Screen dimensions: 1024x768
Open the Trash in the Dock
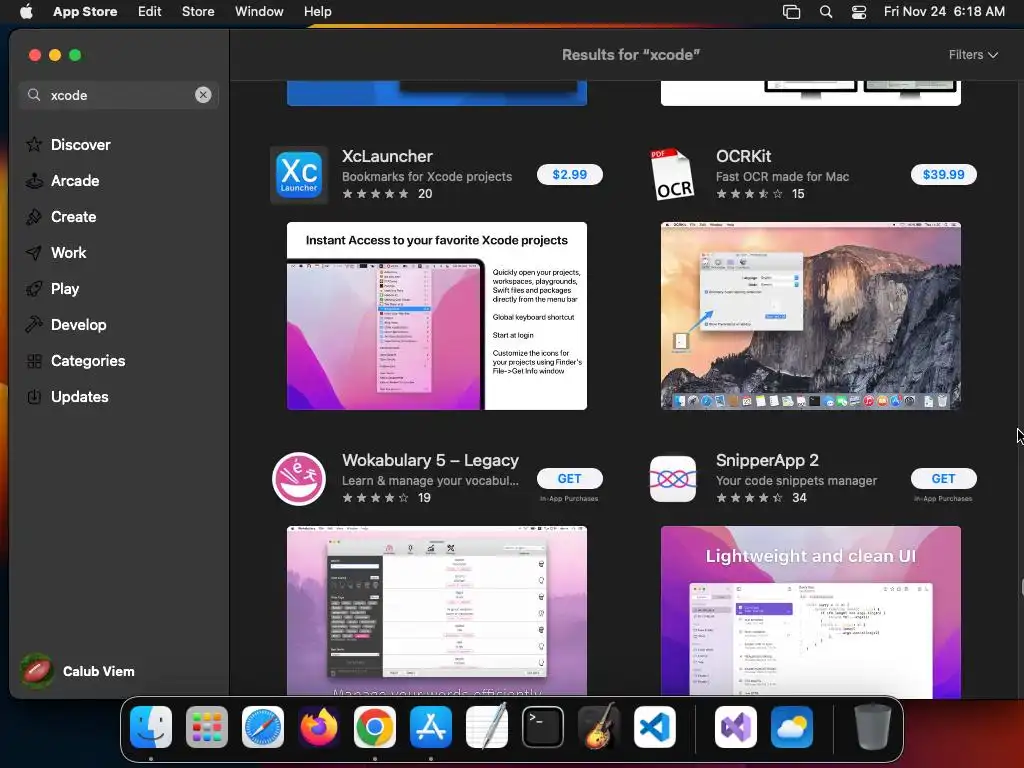(873, 727)
